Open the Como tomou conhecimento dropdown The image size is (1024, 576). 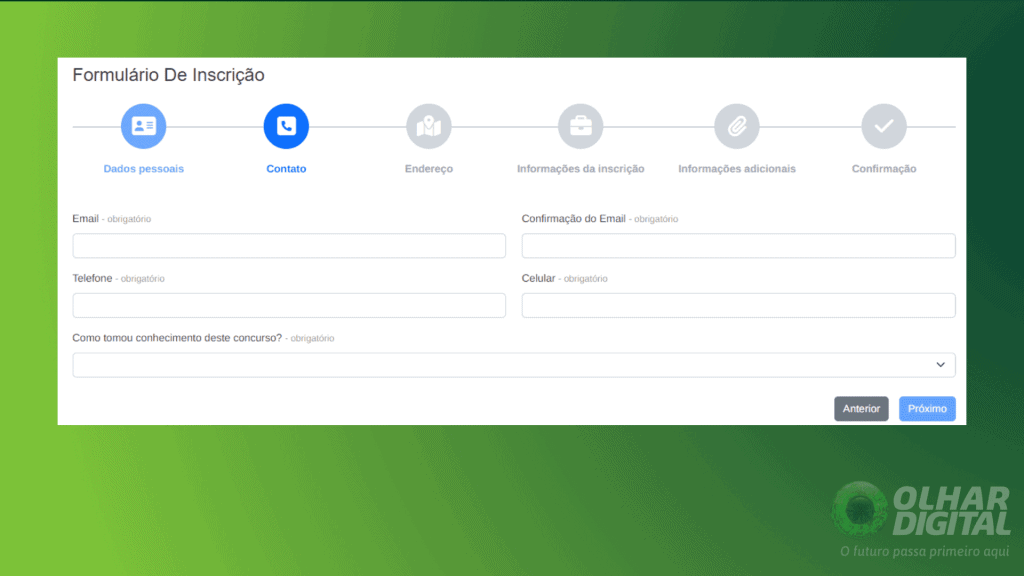tap(514, 365)
